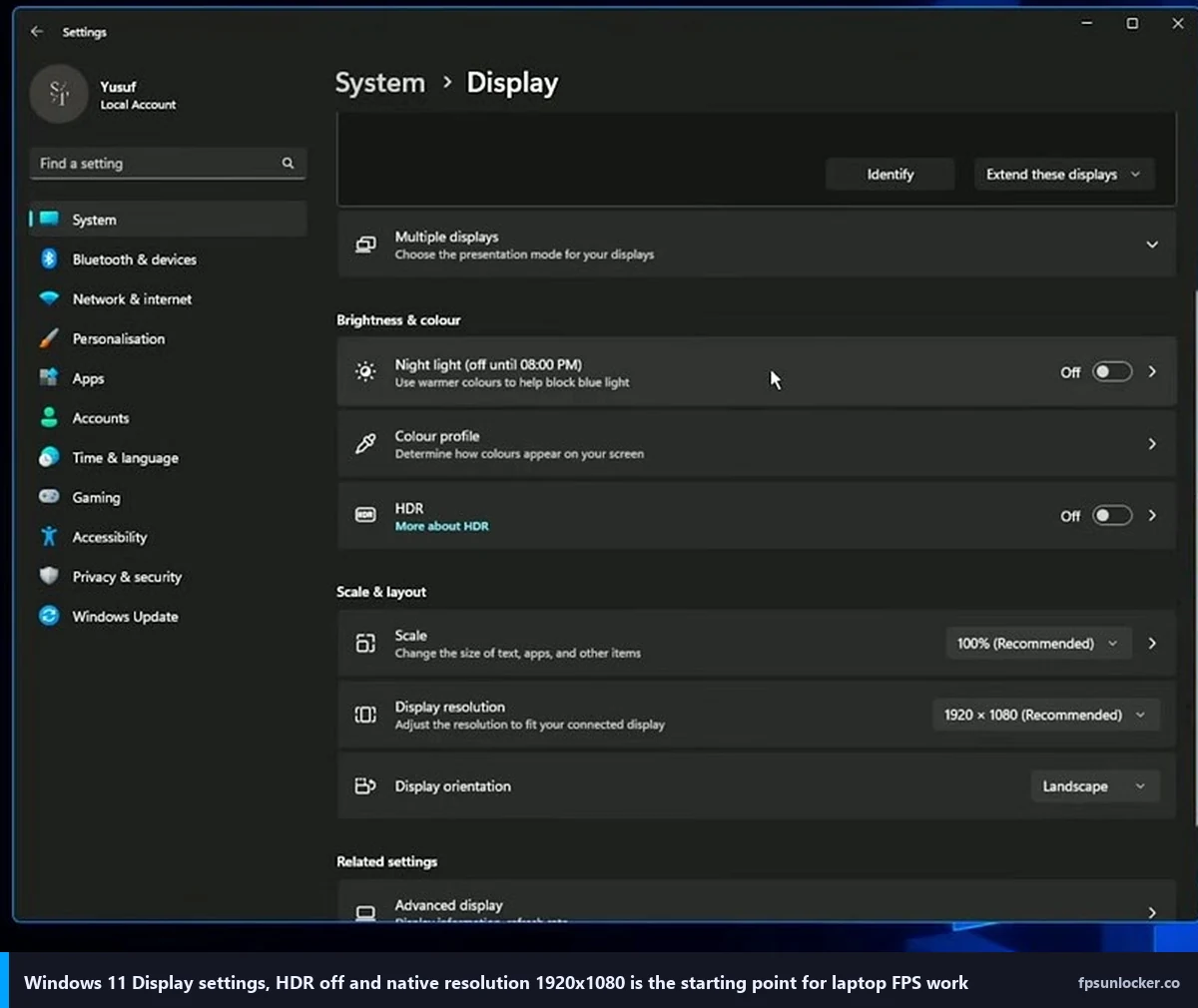
Task: Turn on the Night light toggle
Action: [x=1112, y=372]
